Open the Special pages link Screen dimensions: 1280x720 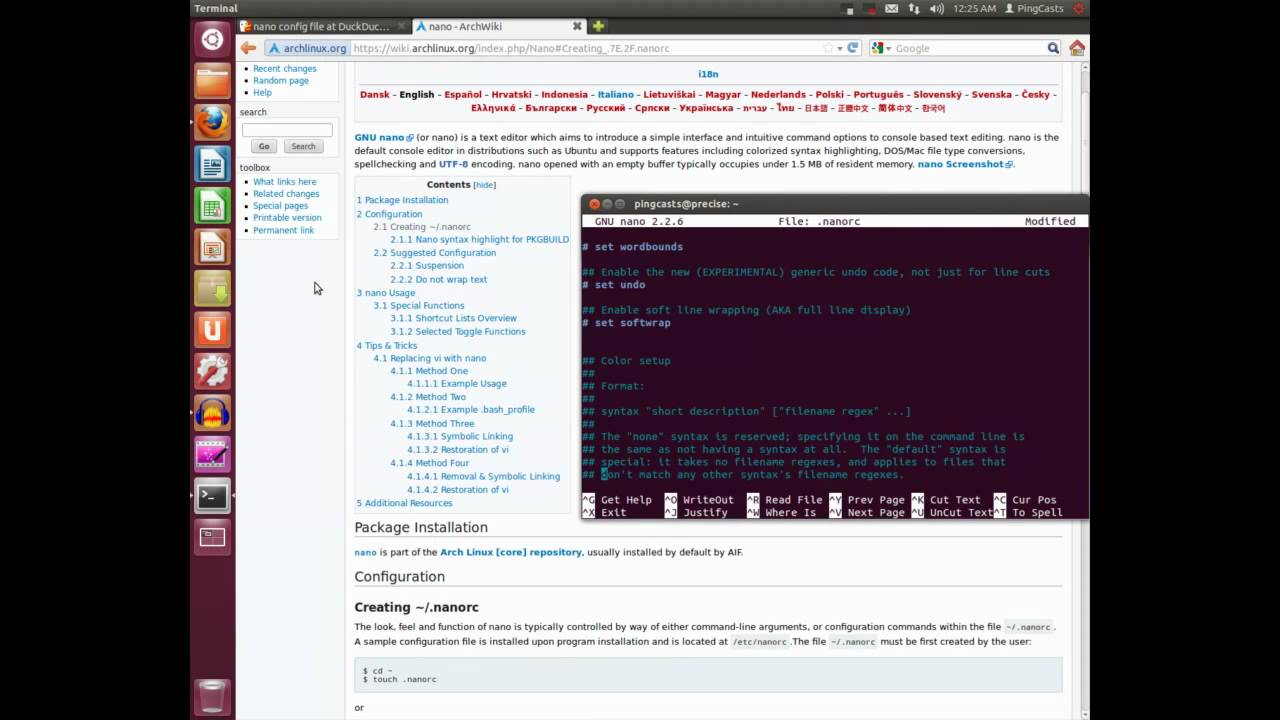coord(281,206)
